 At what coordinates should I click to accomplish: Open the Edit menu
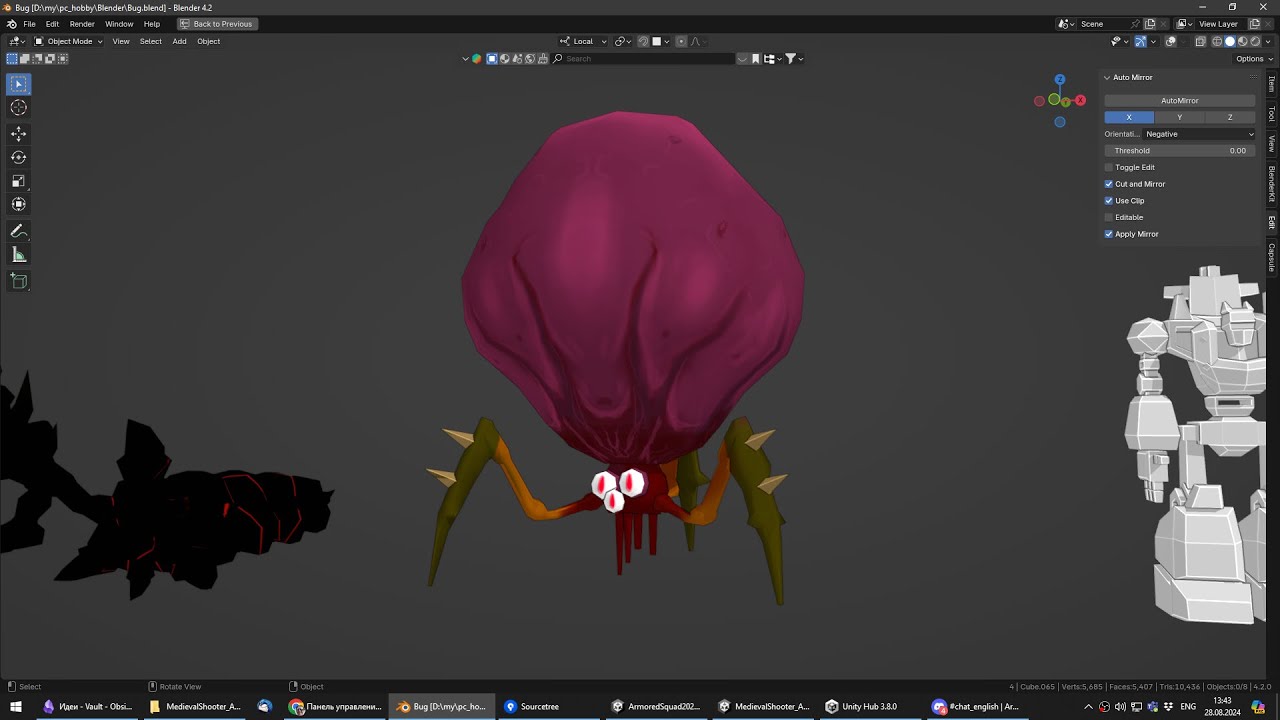point(52,24)
